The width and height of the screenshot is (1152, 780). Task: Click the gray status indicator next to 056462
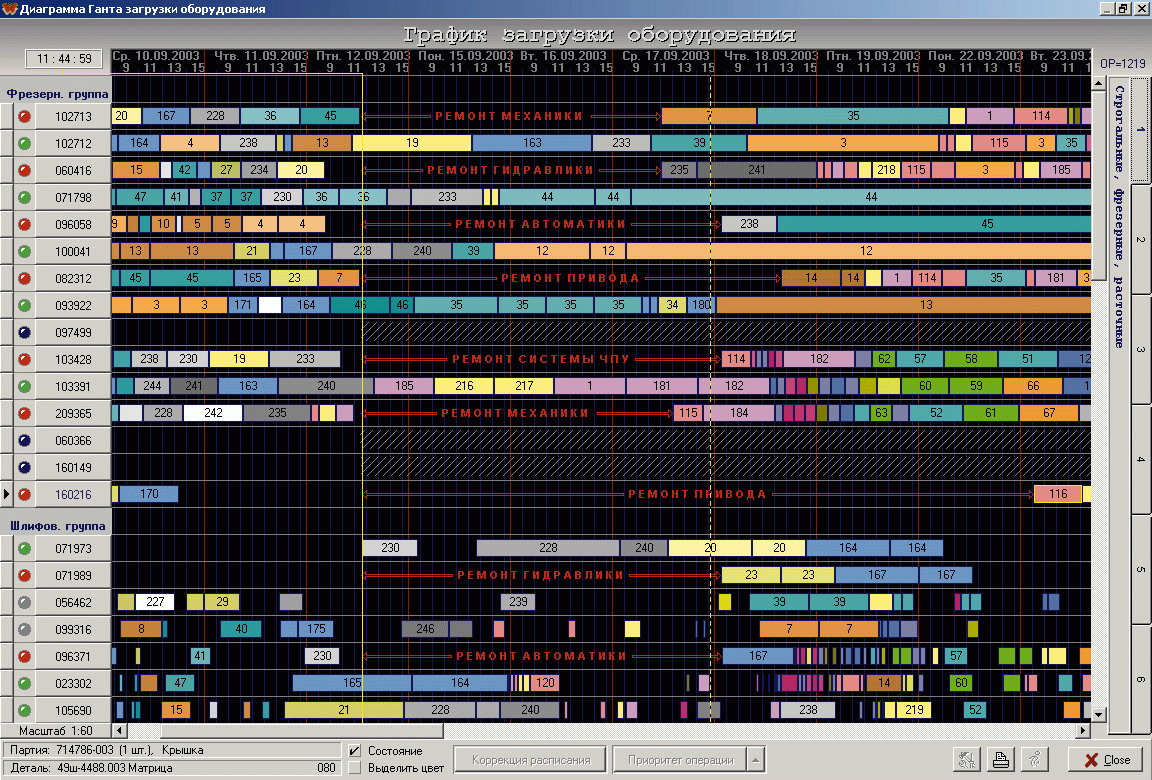(x=25, y=602)
